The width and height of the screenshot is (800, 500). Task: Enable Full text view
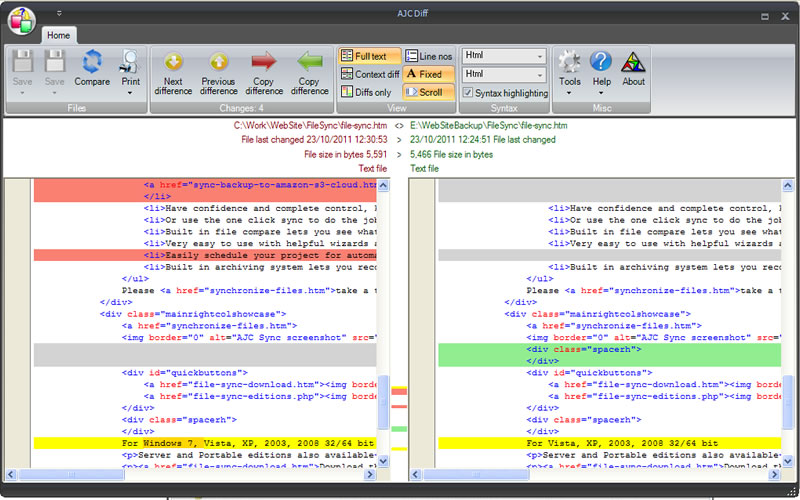coord(369,56)
